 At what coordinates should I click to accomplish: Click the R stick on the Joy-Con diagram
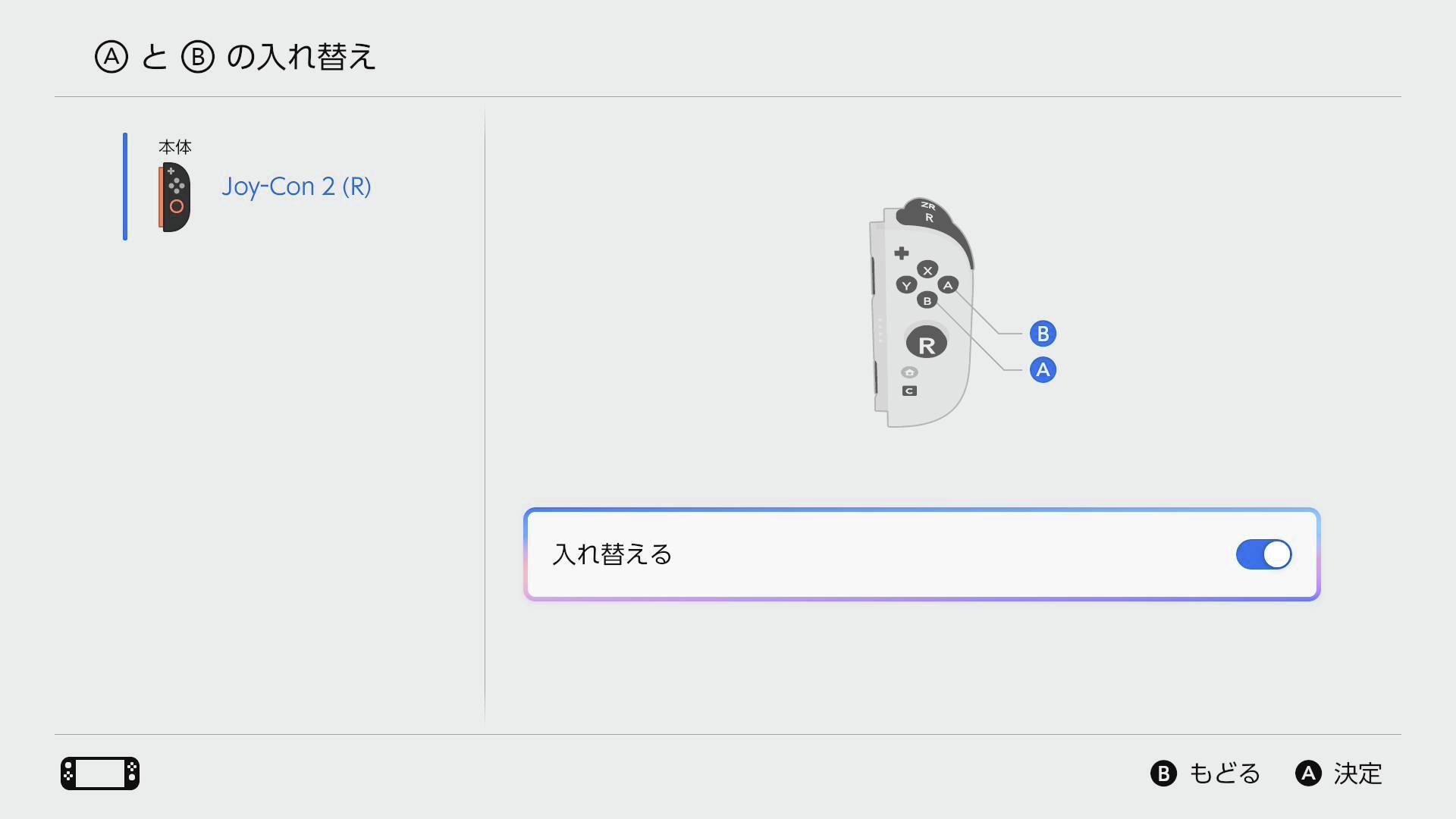coord(926,344)
